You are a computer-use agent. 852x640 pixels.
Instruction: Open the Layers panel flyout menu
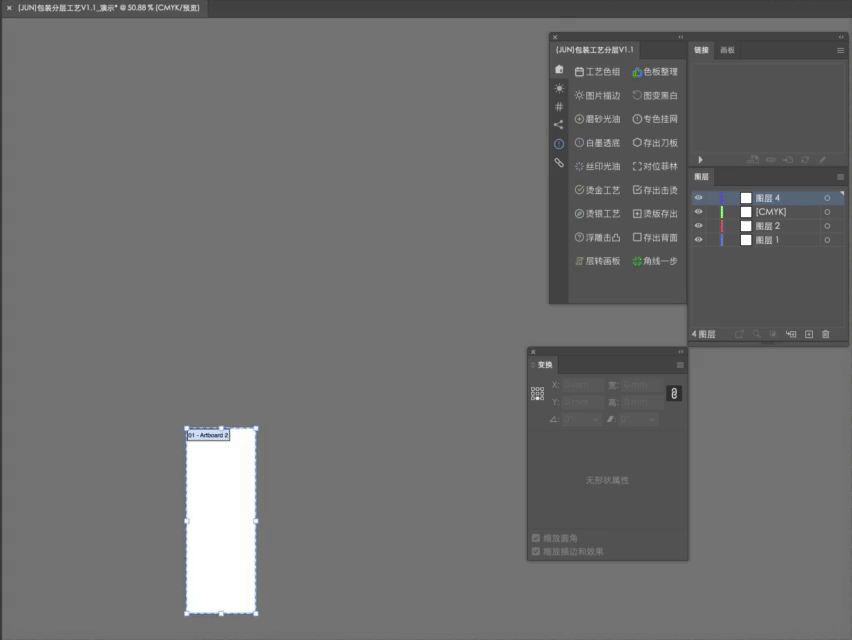840,177
